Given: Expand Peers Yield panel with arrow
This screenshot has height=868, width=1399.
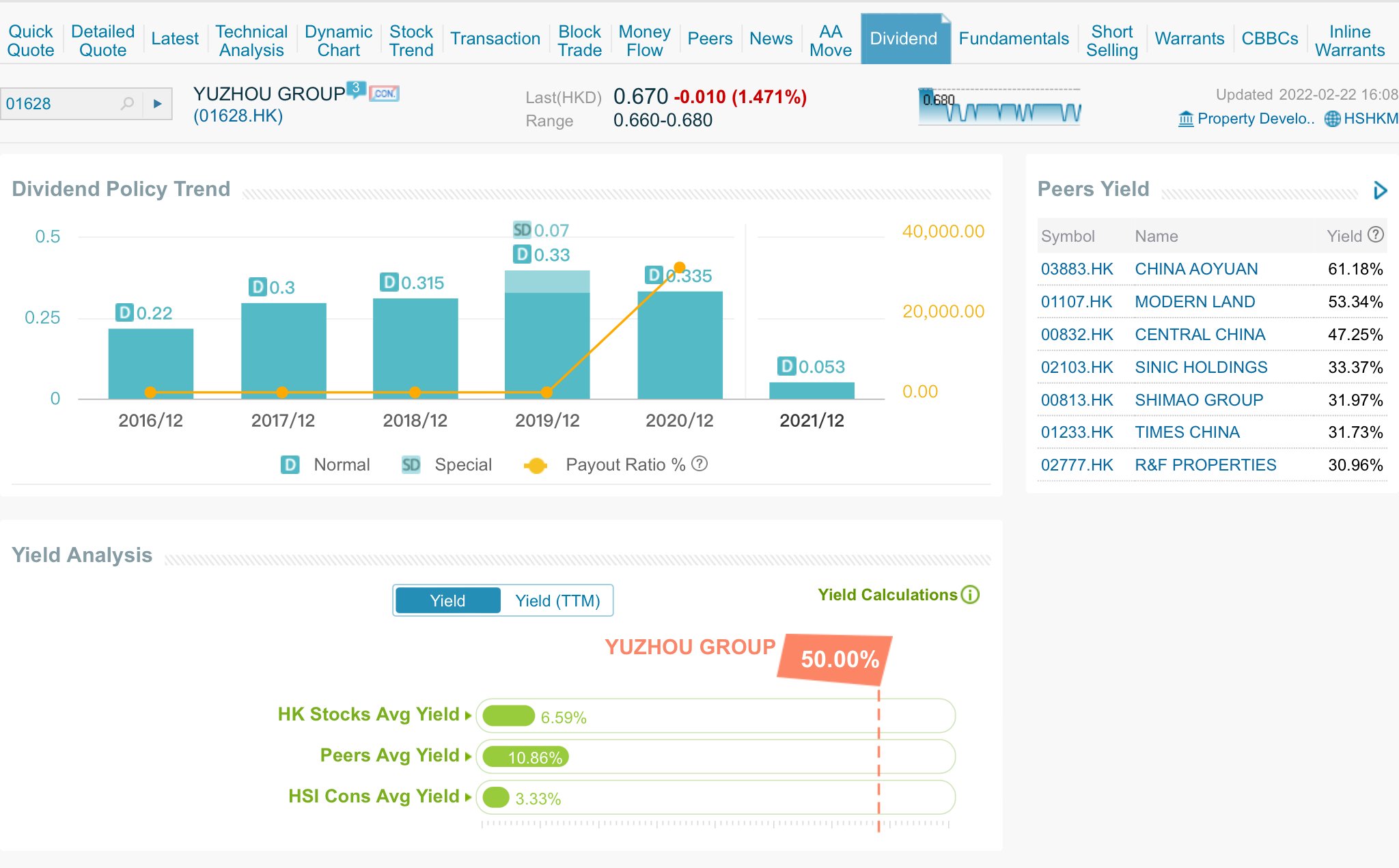Looking at the screenshot, I should (x=1380, y=190).
